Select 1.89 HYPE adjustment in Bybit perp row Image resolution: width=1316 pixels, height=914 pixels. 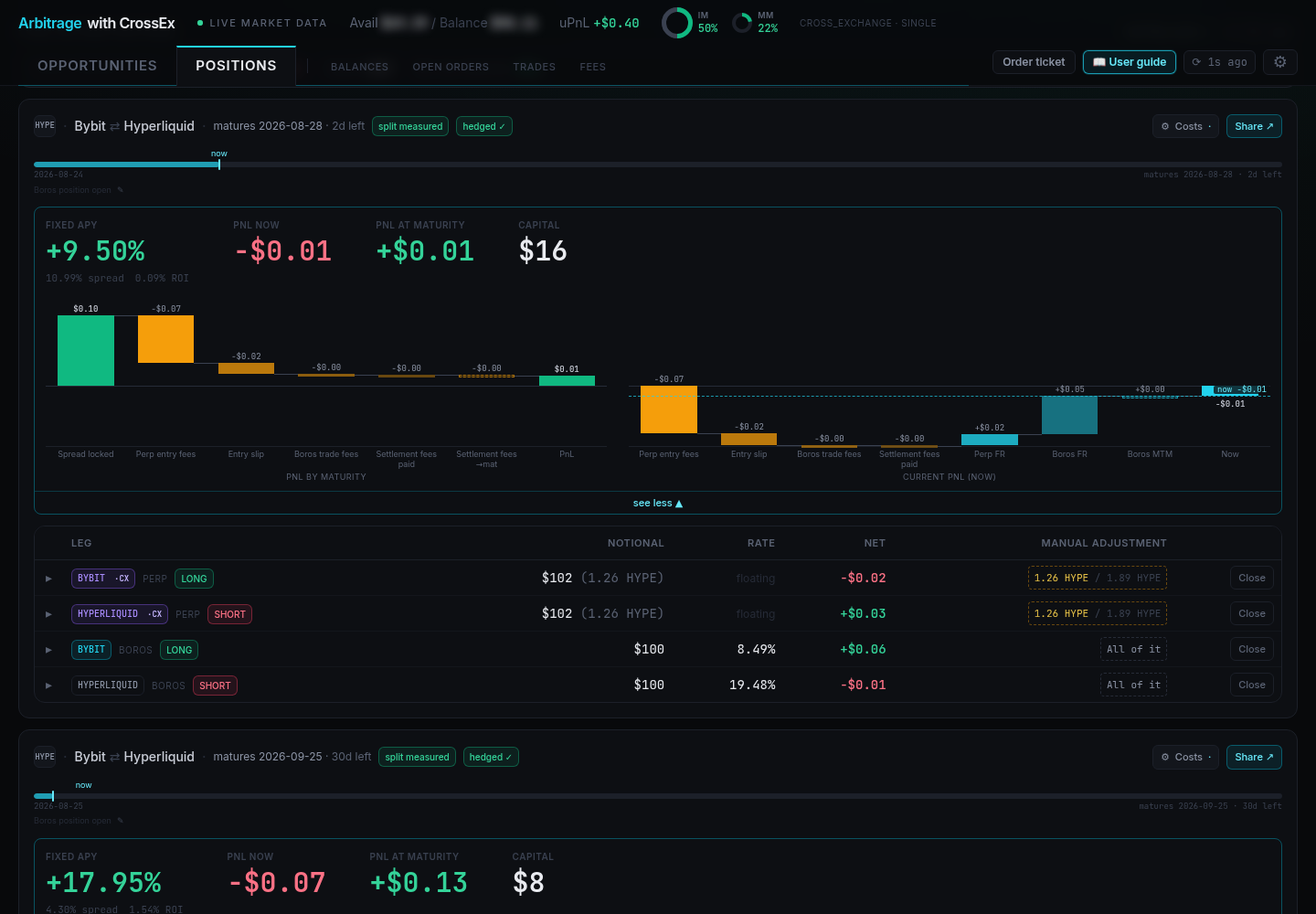(1133, 578)
